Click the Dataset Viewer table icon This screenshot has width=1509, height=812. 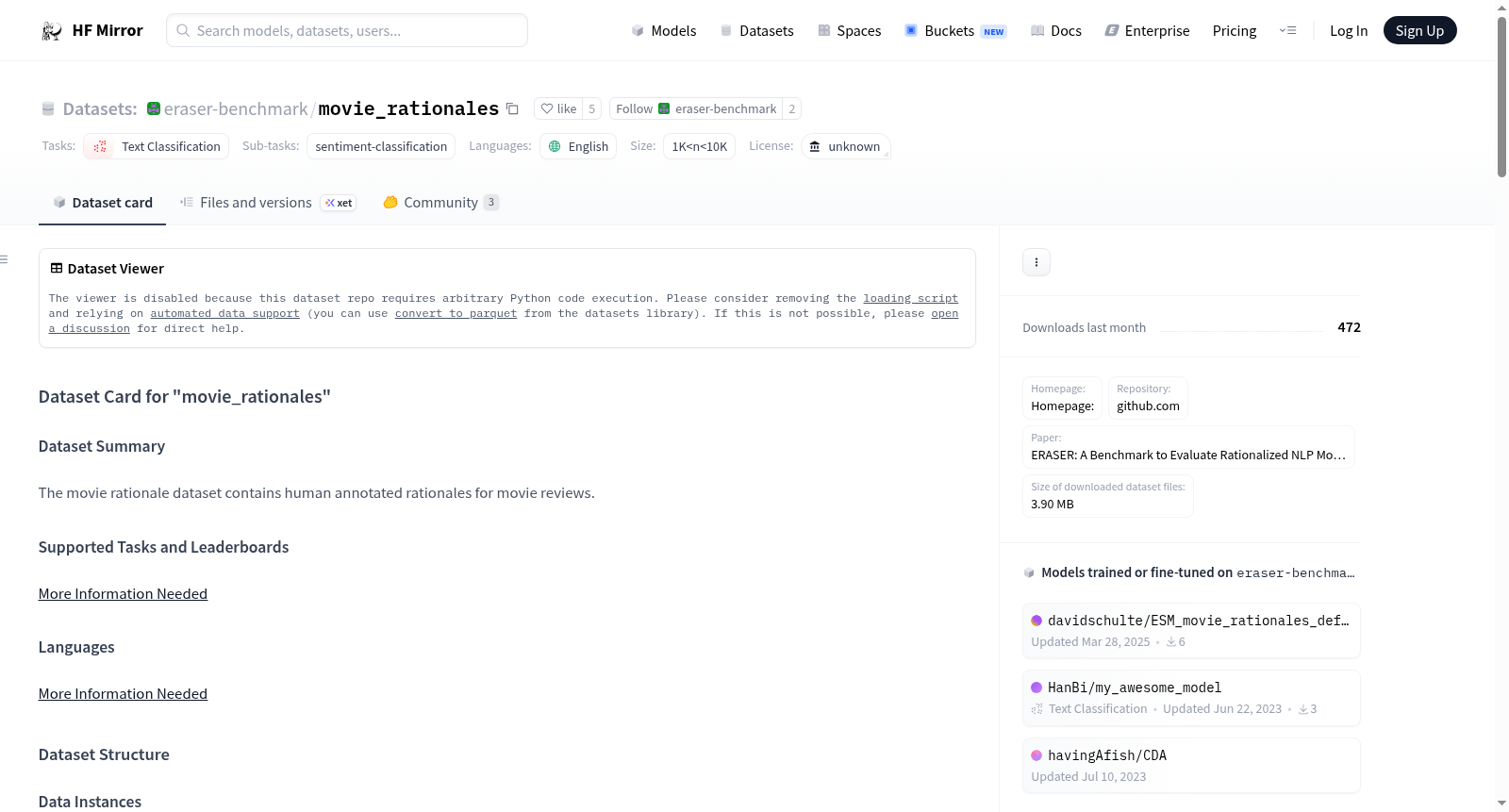[57, 269]
